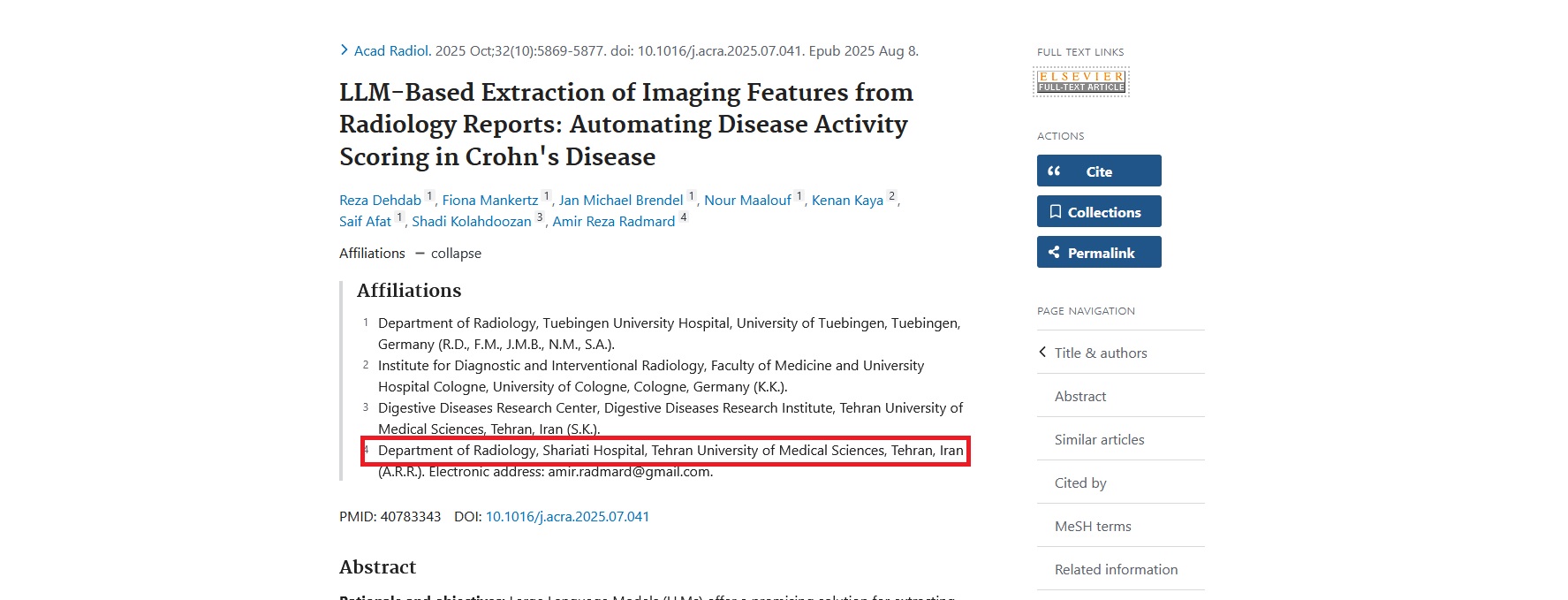Open the Acad Radiol journal link
1568x600 pixels.
[390, 51]
